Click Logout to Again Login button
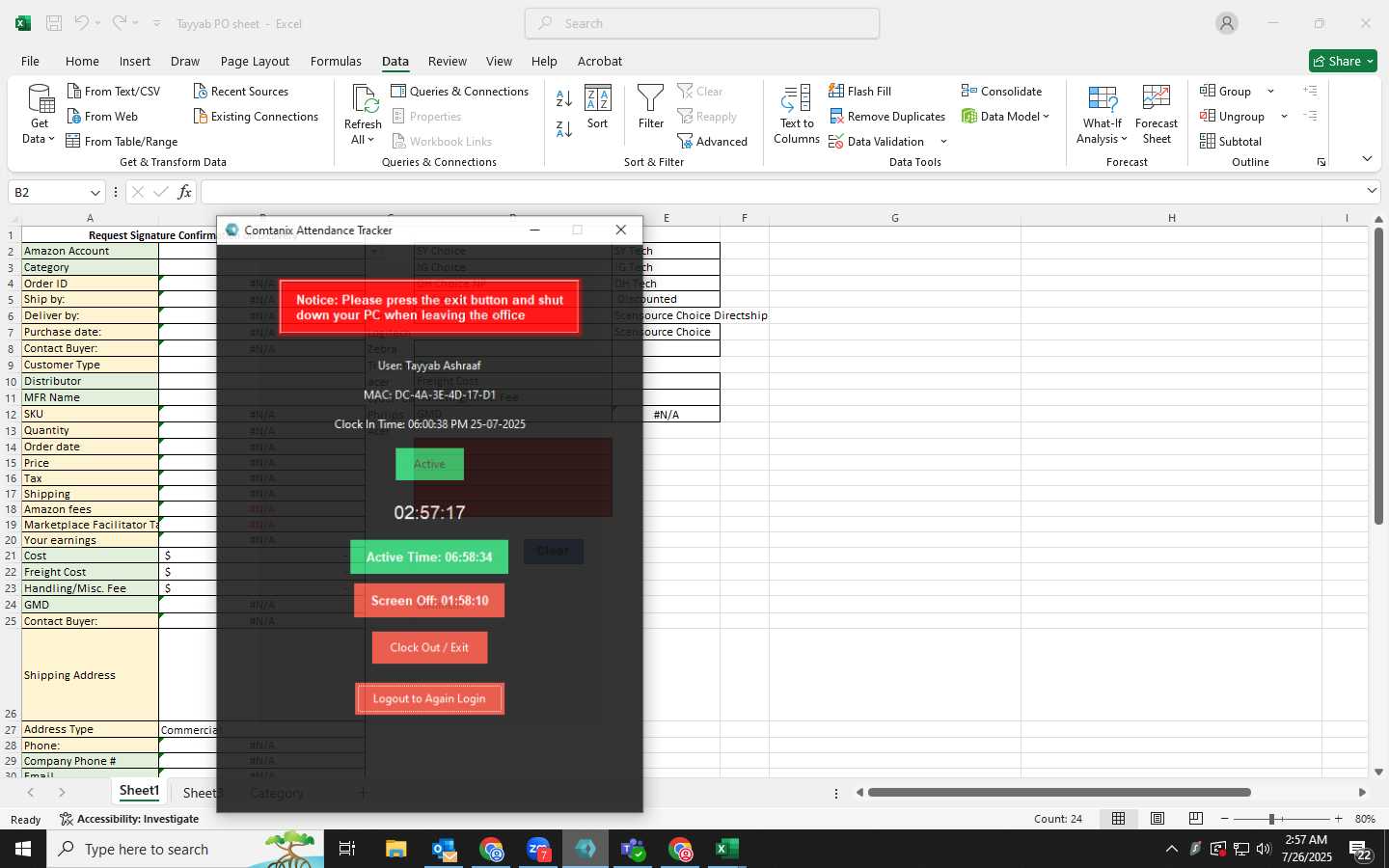The image size is (1389, 868). [429, 698]
